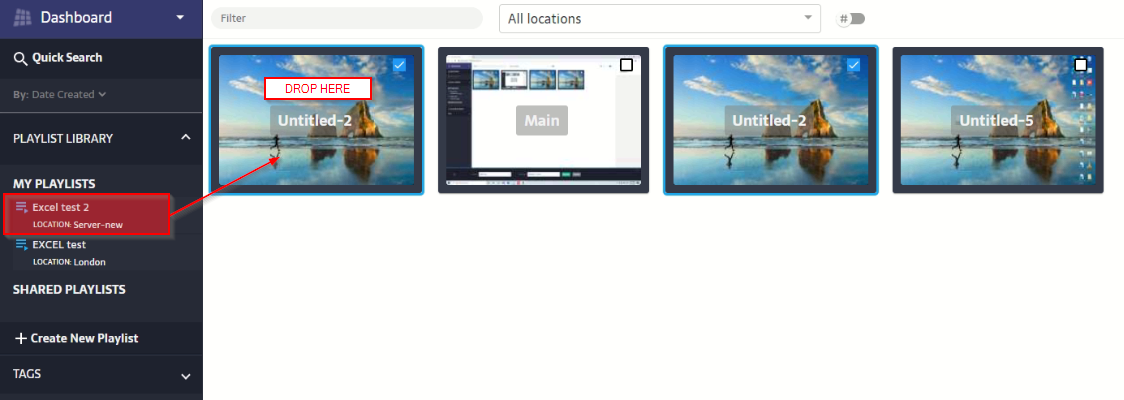Expand the Tags section

coord(185,376)
